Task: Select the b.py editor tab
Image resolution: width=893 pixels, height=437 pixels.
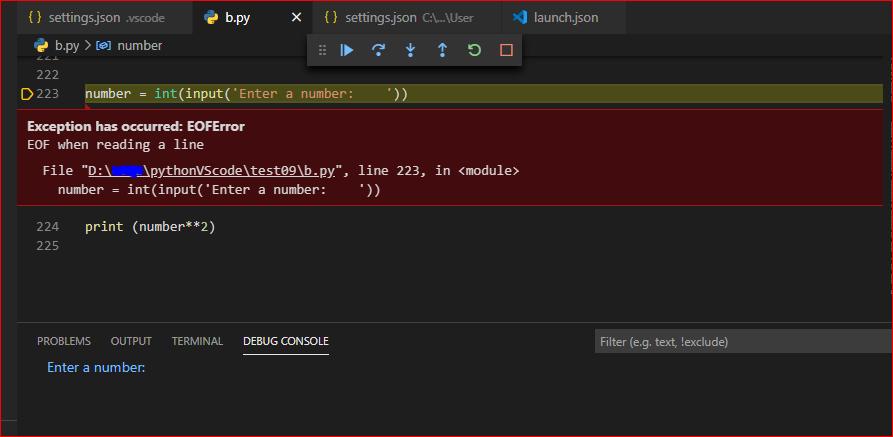Action: (252, 18)
